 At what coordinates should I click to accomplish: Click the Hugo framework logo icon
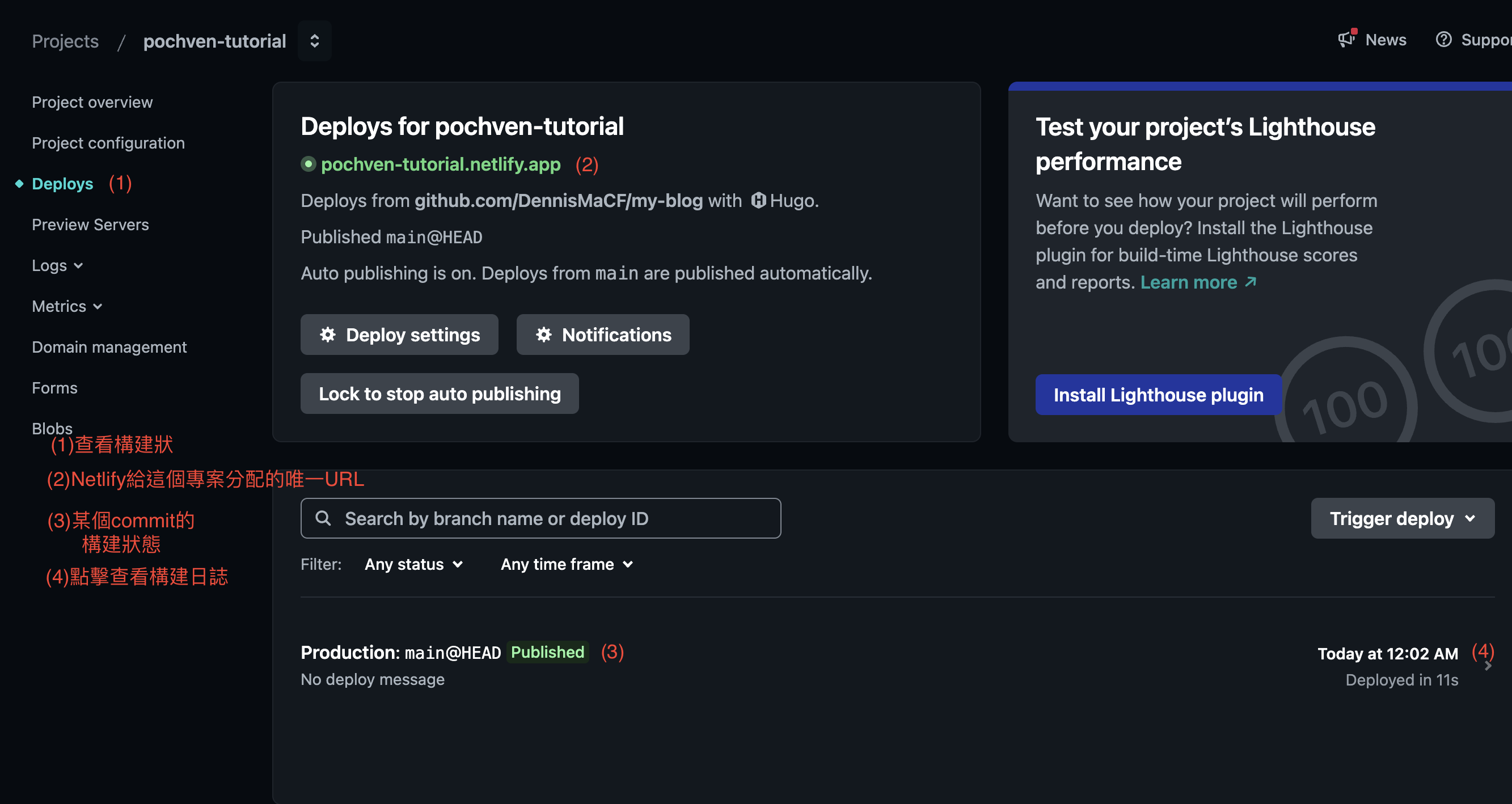tap(758, 201)
